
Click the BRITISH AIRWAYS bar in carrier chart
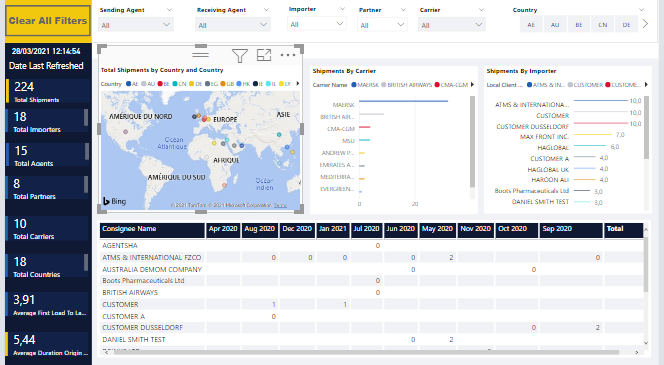371,114
